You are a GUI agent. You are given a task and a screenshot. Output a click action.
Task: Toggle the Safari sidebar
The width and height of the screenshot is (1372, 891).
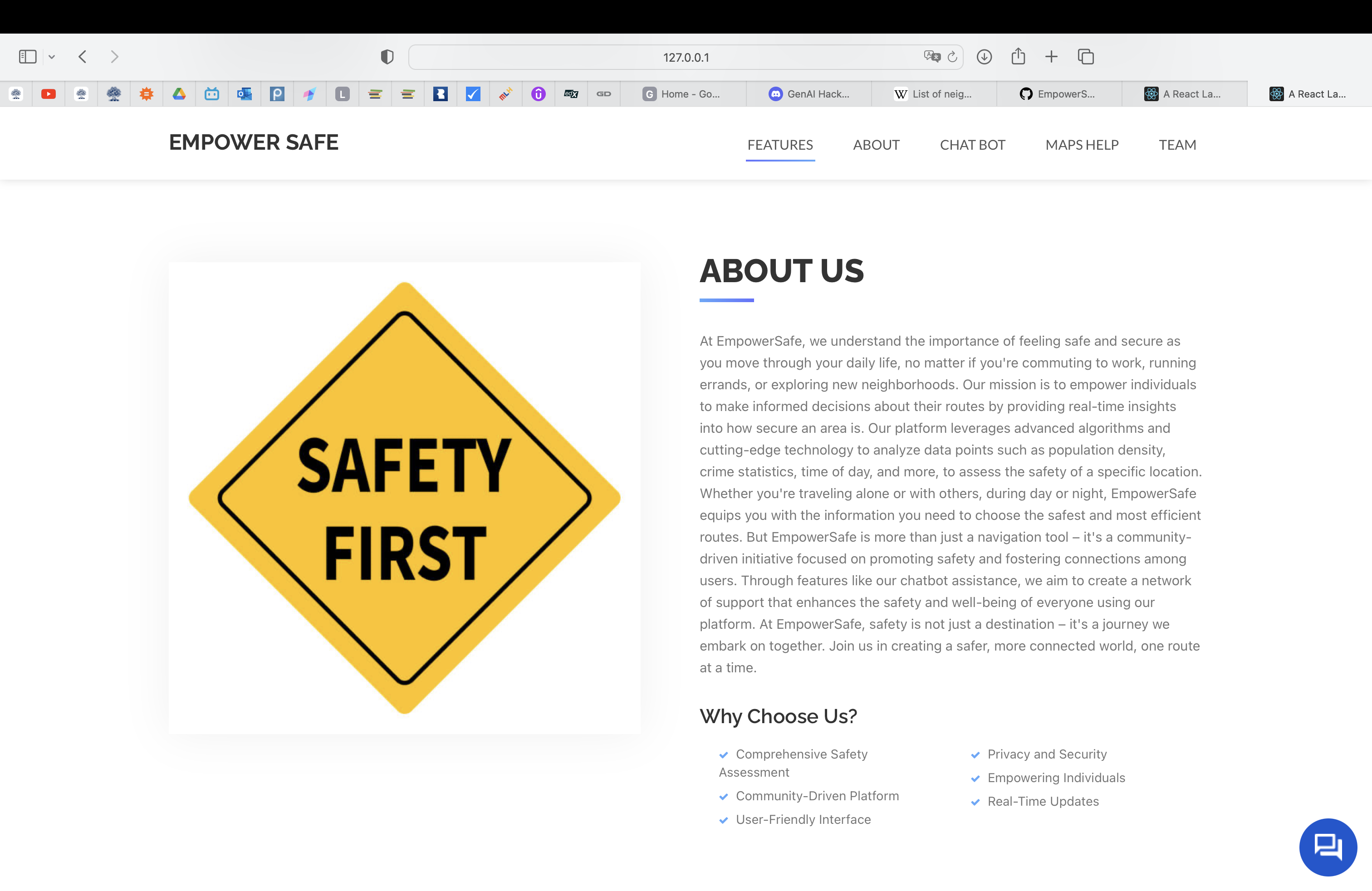coord(28,56)
